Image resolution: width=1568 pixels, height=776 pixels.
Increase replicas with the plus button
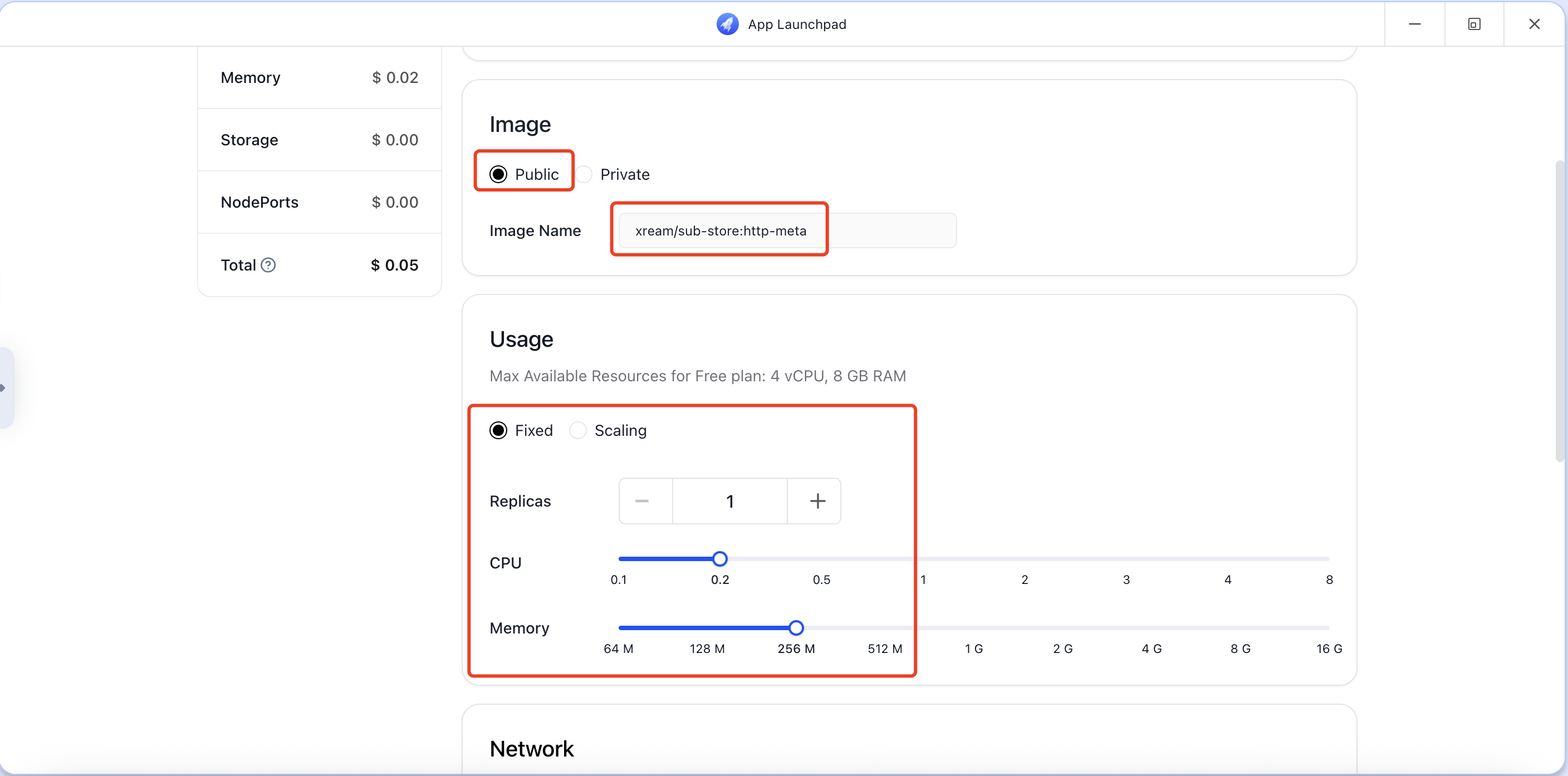[x=817, y=501]
